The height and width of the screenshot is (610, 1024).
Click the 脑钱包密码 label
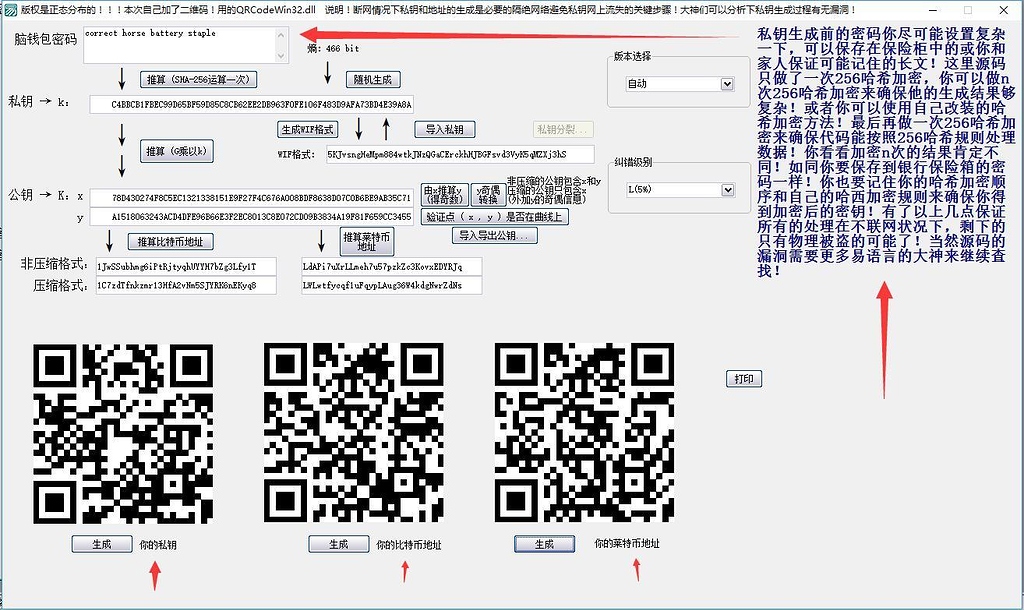[x=46, y=39]
